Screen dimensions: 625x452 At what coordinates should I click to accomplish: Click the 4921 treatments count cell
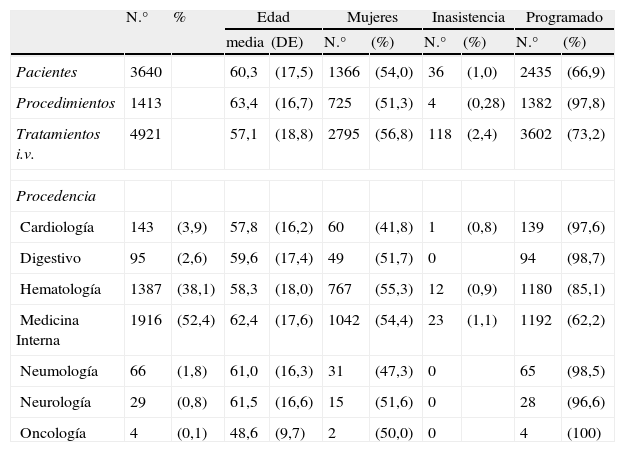click(144, 134)
